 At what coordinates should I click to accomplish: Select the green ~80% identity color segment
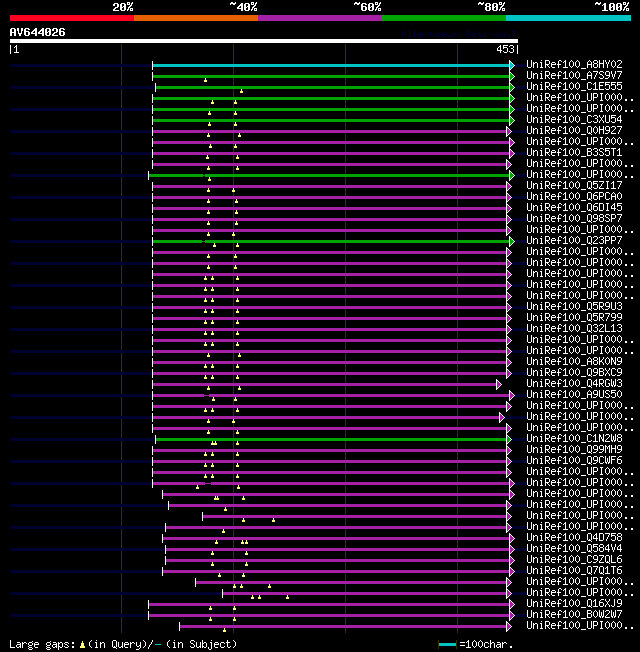coord(444,18)
